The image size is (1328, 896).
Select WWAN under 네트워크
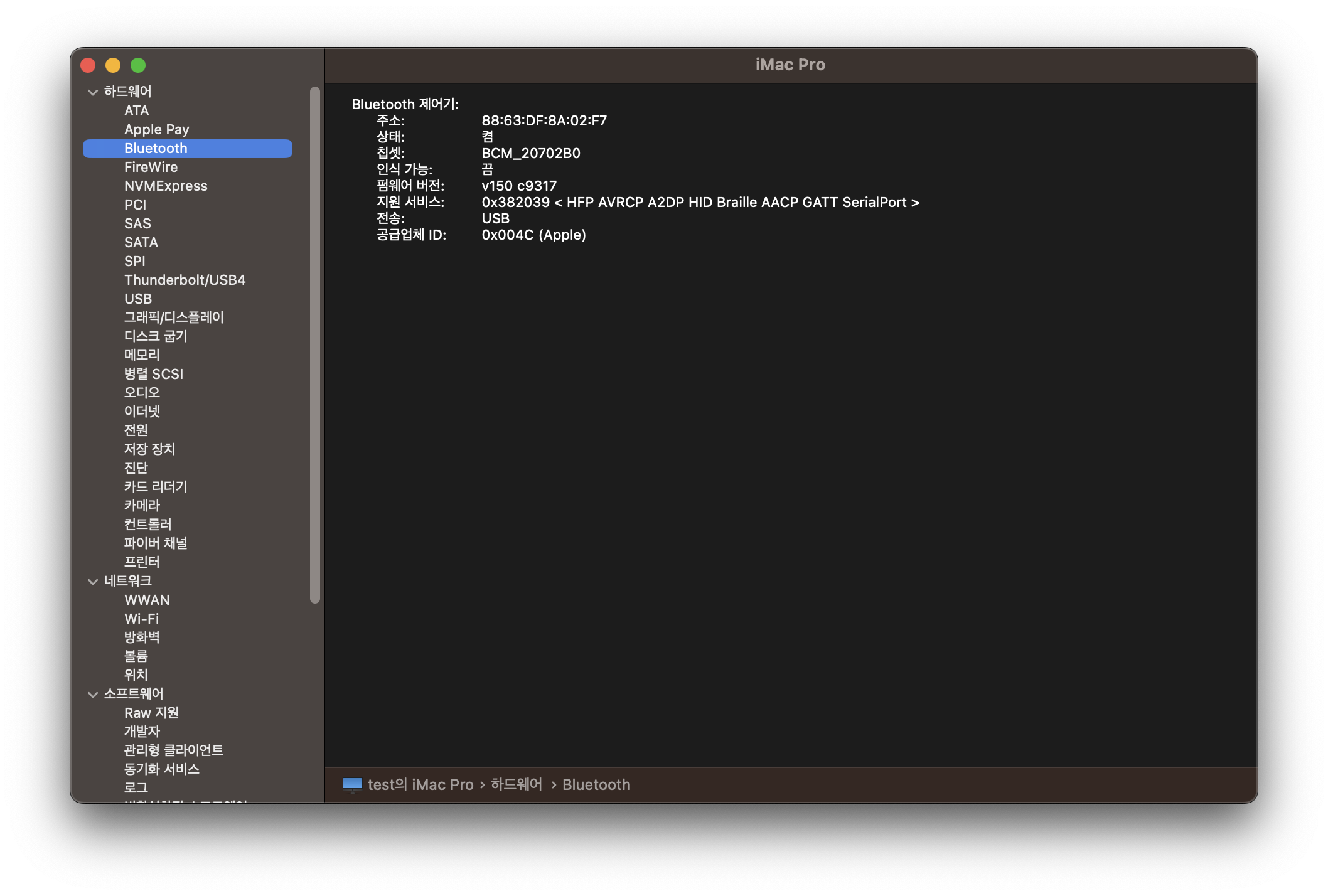click(147, 600)
